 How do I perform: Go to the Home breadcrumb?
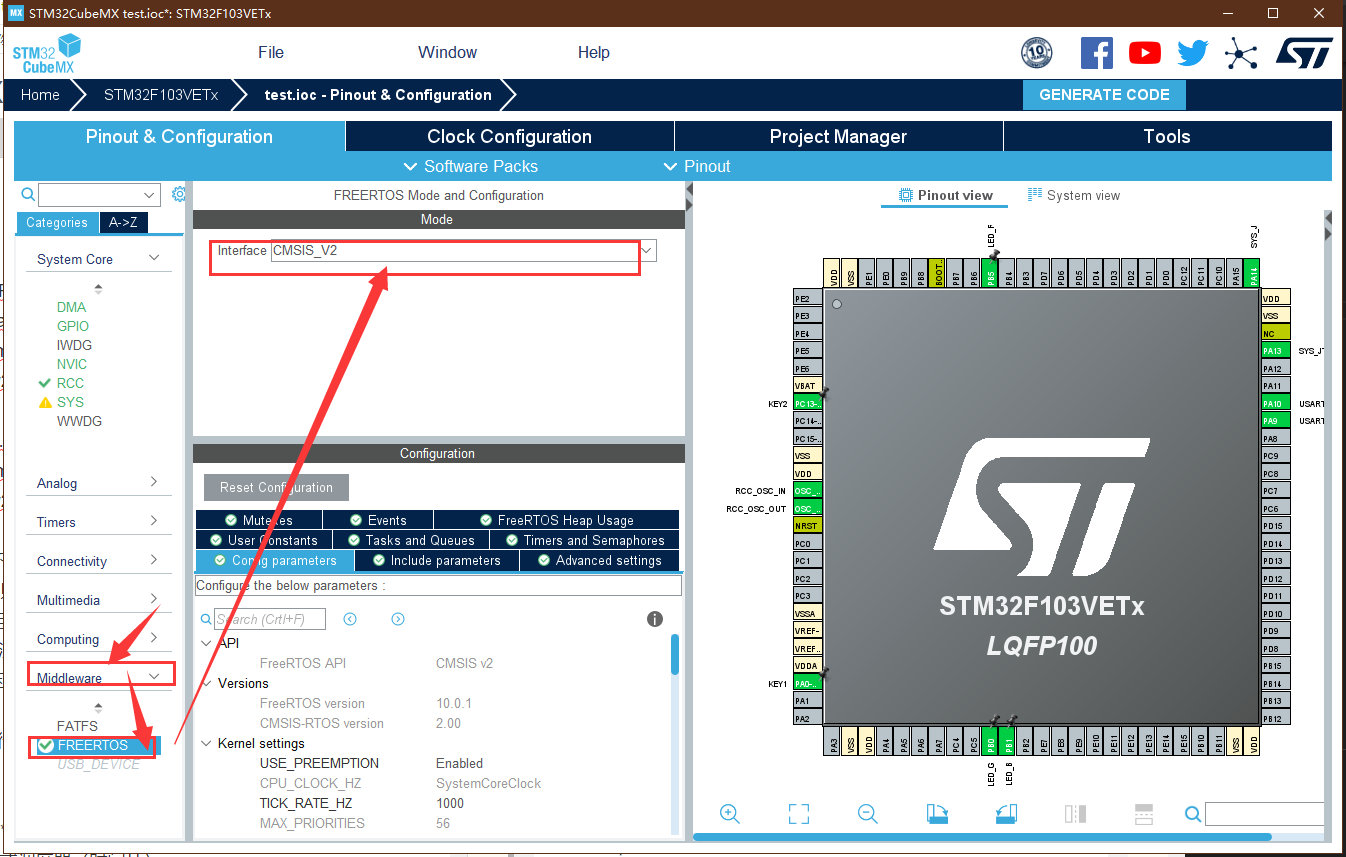pyautogui.click(x=40, y=95)
